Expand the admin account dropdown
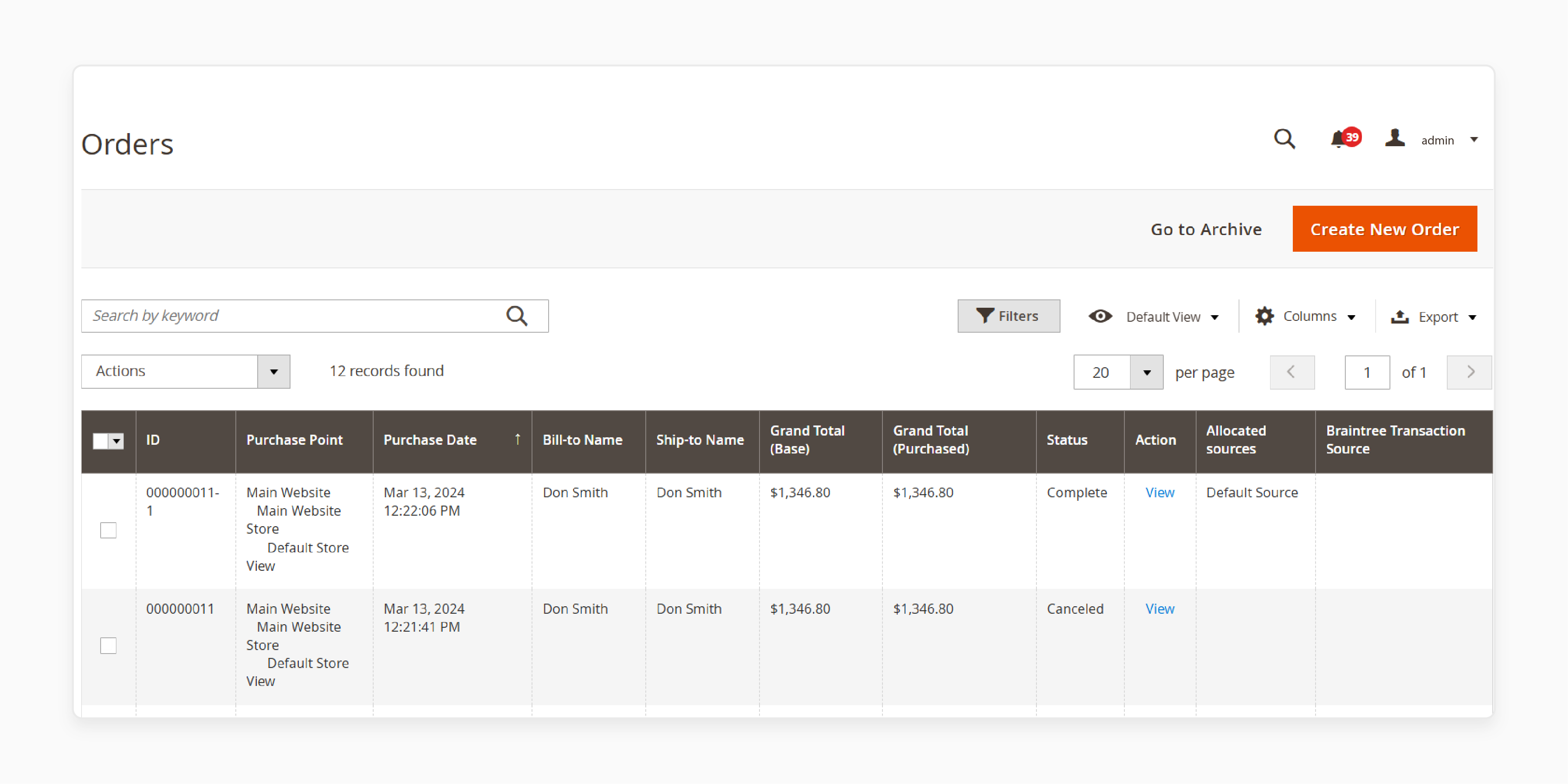The image size is (1568, 784). [x=1474, y=140]
